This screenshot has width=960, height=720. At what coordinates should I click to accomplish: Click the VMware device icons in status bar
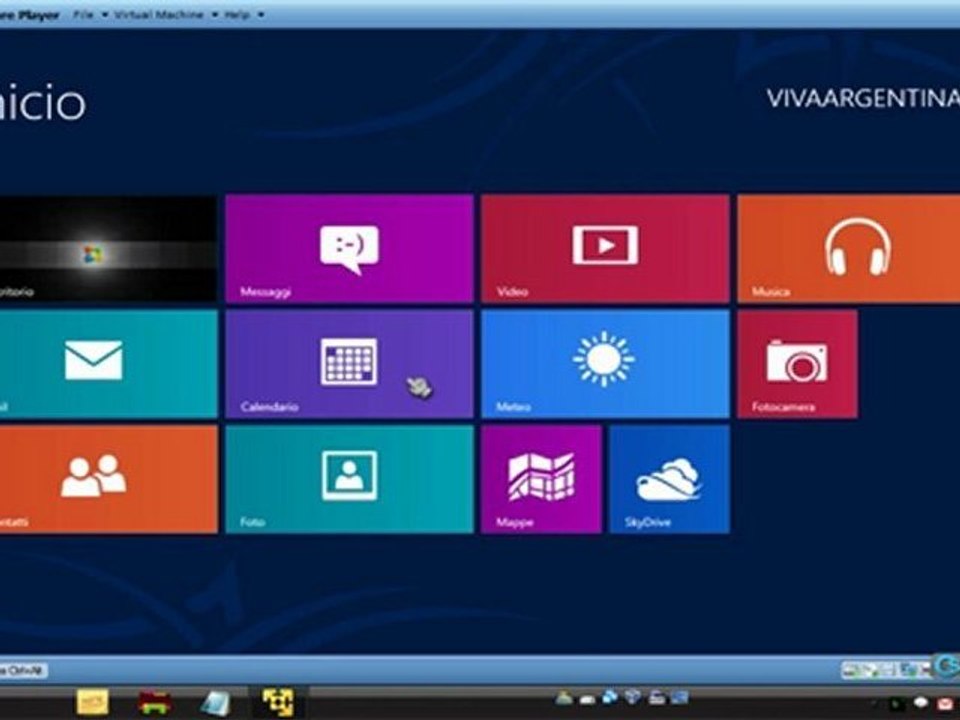[886, 670]
